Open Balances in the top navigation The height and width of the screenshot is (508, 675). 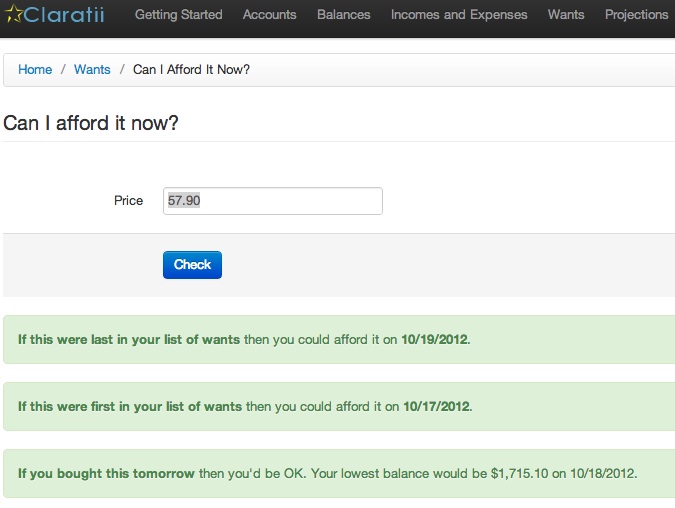[x=344, y=15]
